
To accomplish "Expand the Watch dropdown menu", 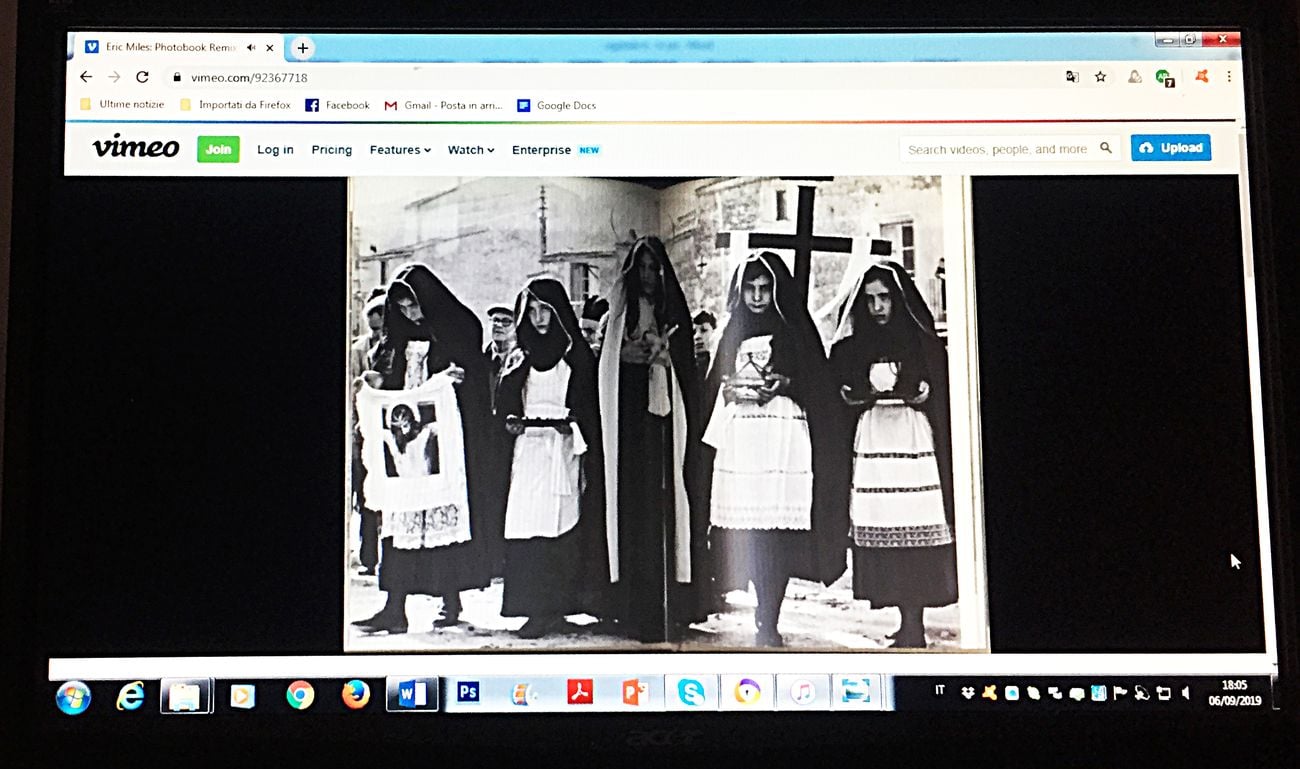I will pos(471,150).
